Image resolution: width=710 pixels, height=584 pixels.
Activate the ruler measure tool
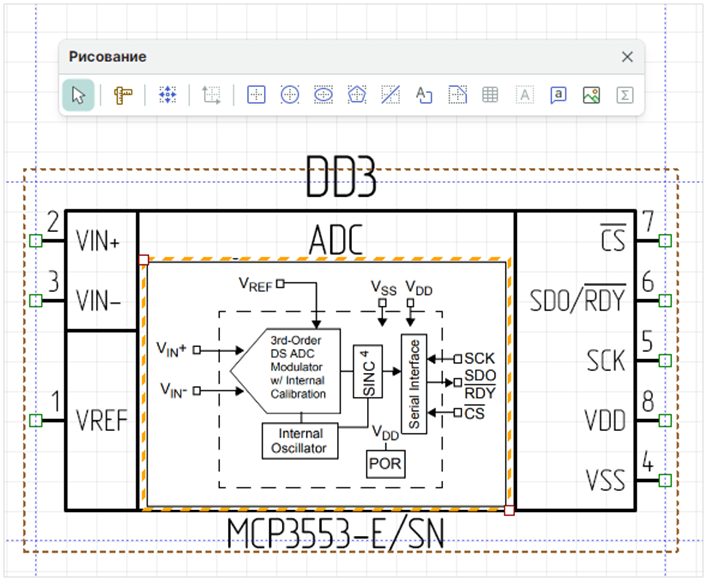pyautogui.click(x=123, y=96)
